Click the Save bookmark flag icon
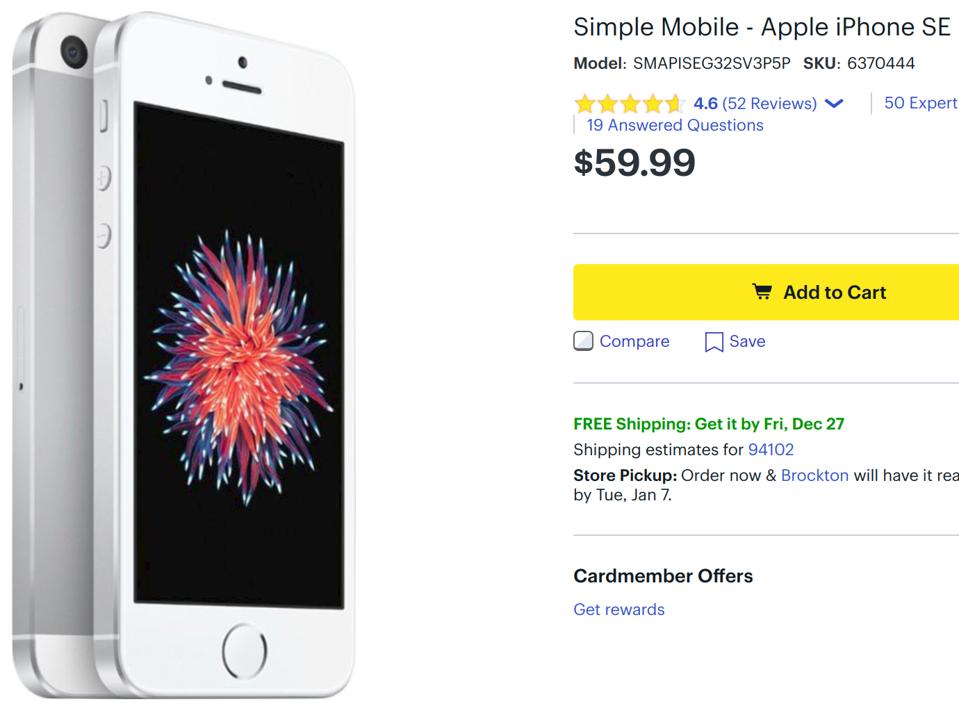The image size is (959, 720). [712, 341]
